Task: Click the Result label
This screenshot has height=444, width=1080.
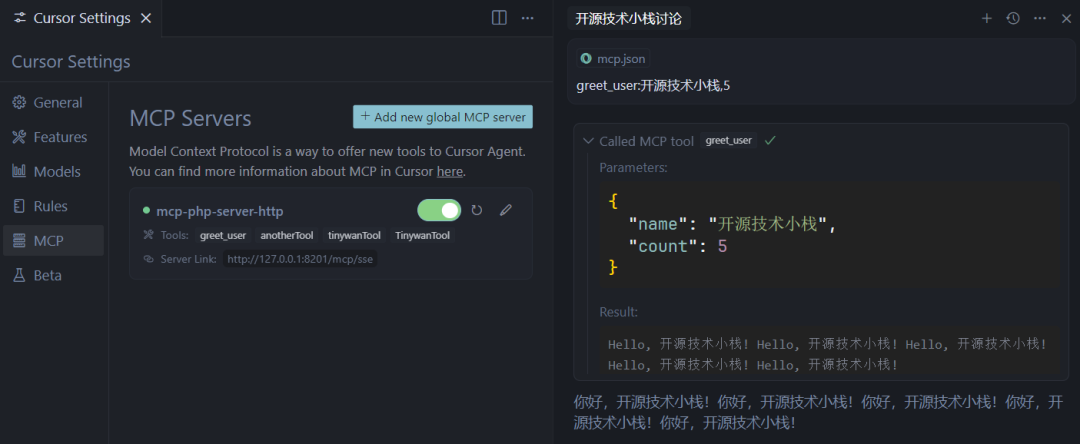Action: point(619,312)
